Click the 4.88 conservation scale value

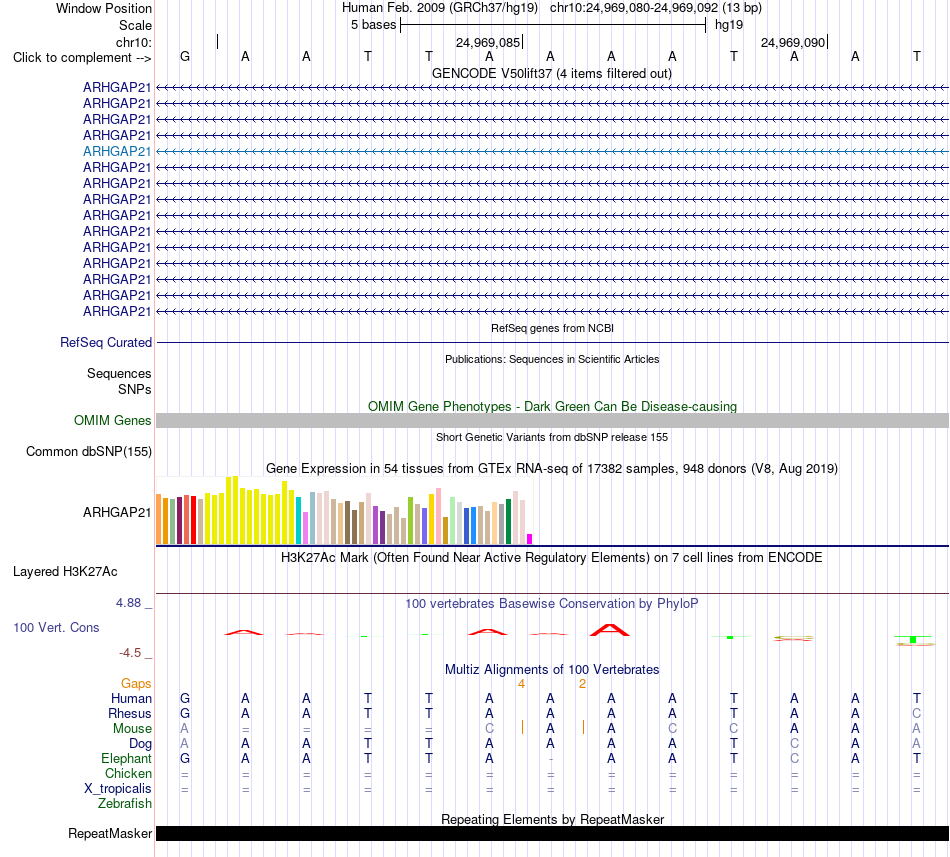coord(128,603)
